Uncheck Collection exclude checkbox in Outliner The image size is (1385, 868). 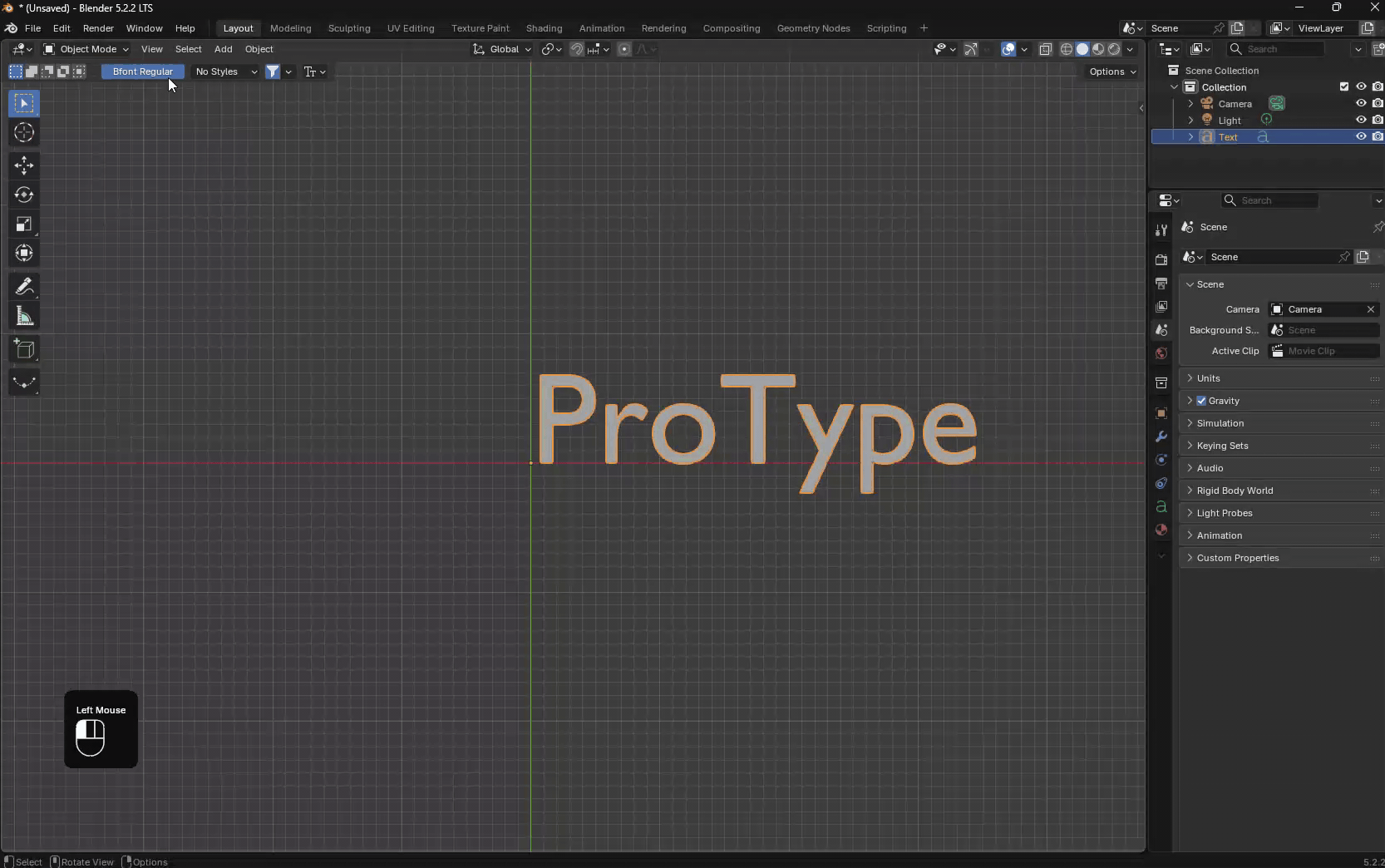1344,86
